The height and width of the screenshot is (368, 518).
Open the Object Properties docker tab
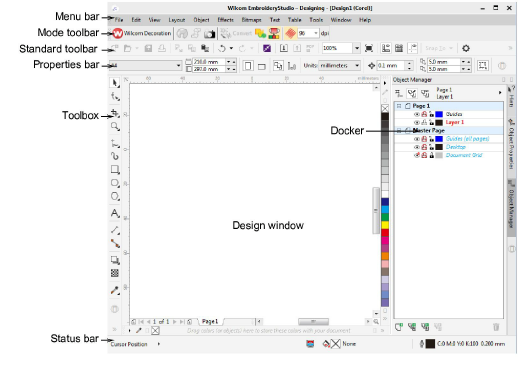(511, 143)
